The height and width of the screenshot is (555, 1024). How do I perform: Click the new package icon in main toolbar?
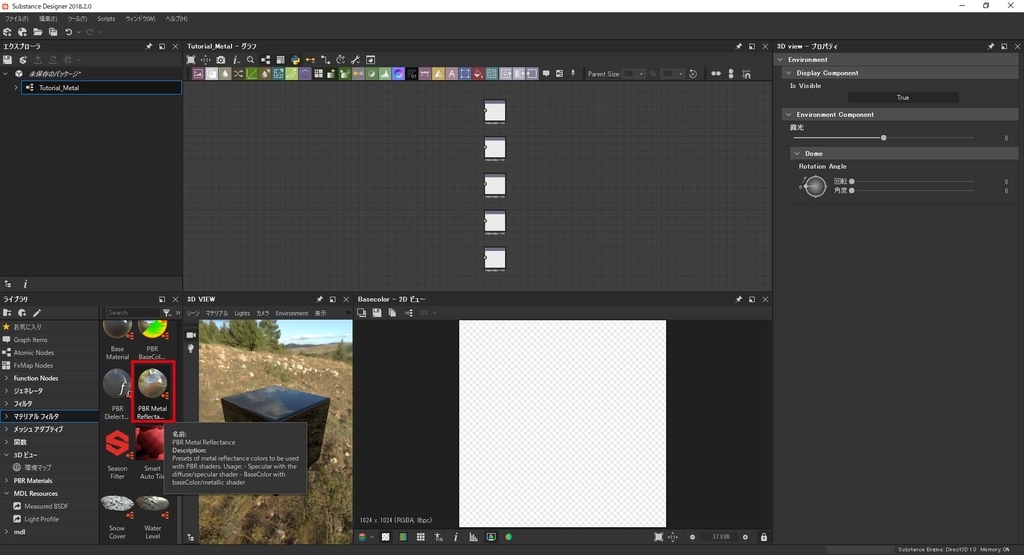(x=7, y=32)
